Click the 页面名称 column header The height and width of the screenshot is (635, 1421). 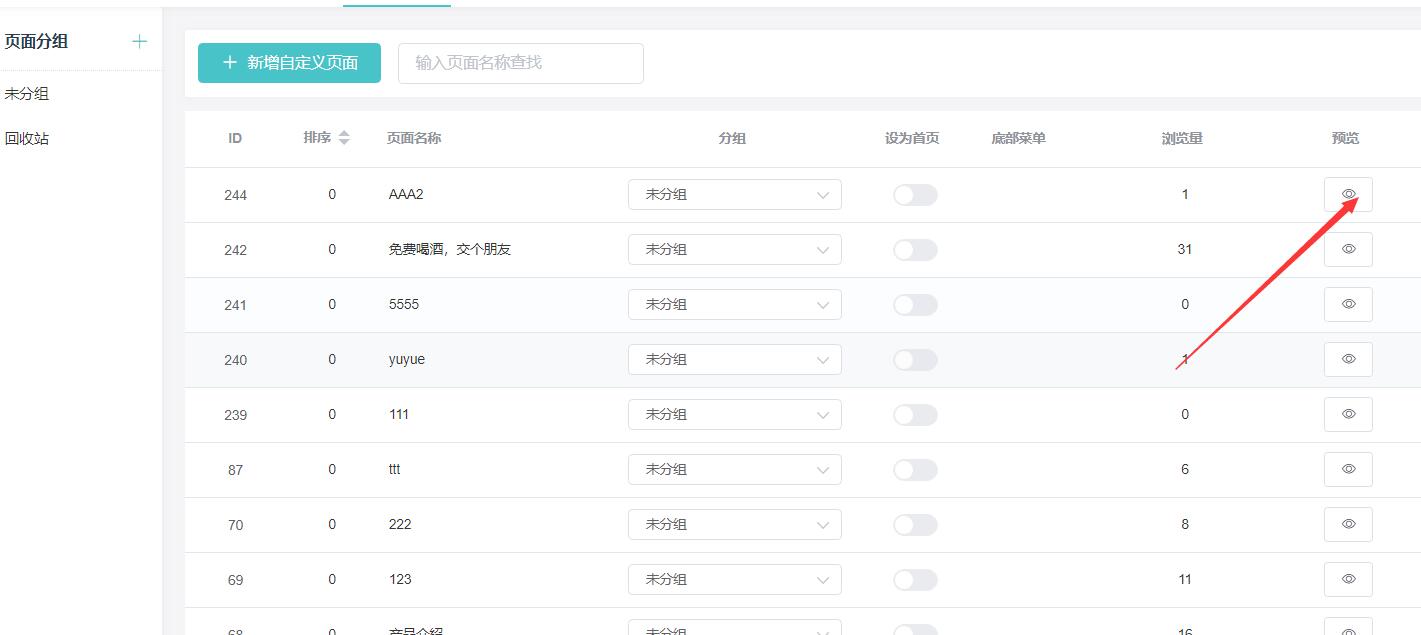click(414, 138)
